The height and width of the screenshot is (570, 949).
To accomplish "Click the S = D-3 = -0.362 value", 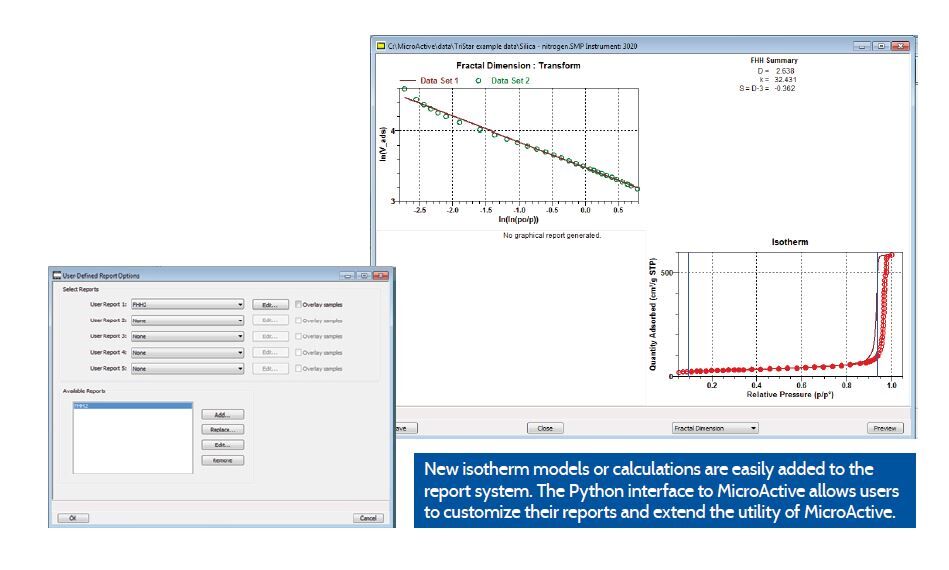I will tap(767, 88).
